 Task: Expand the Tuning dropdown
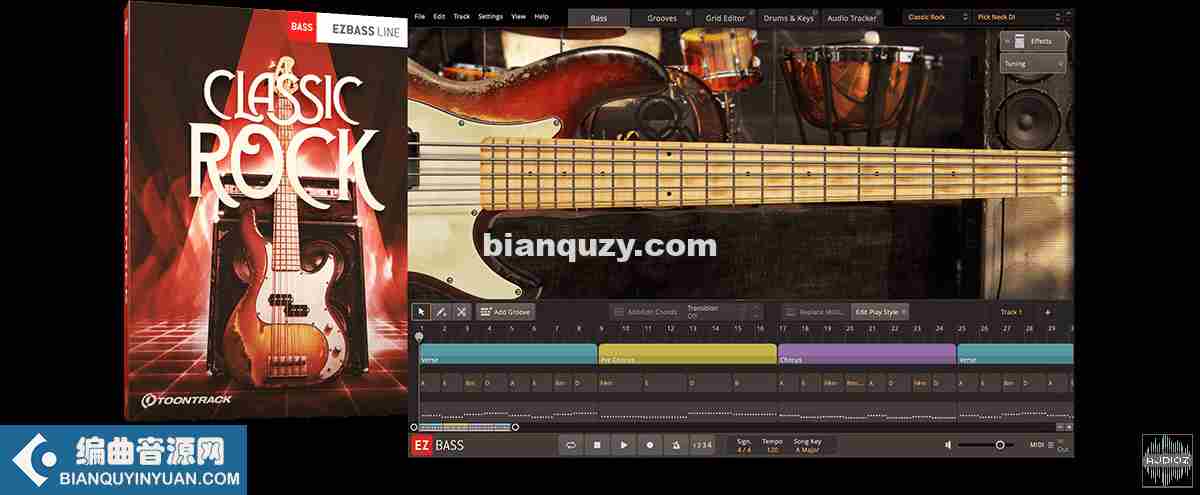(1033, 63)
